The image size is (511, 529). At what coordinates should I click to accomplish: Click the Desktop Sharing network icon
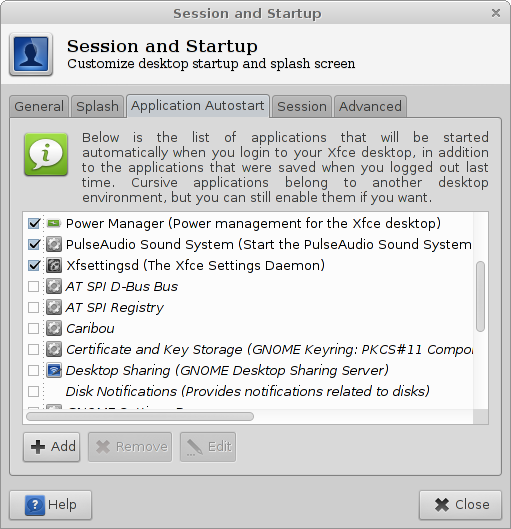[54, 370]
